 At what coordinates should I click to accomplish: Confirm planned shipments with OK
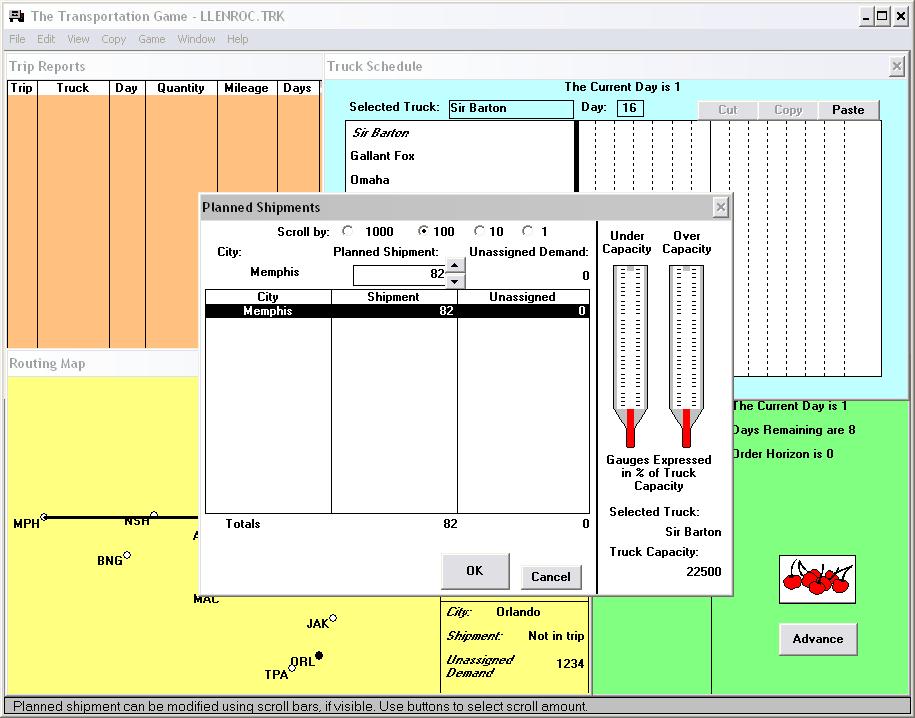point(475,571)
